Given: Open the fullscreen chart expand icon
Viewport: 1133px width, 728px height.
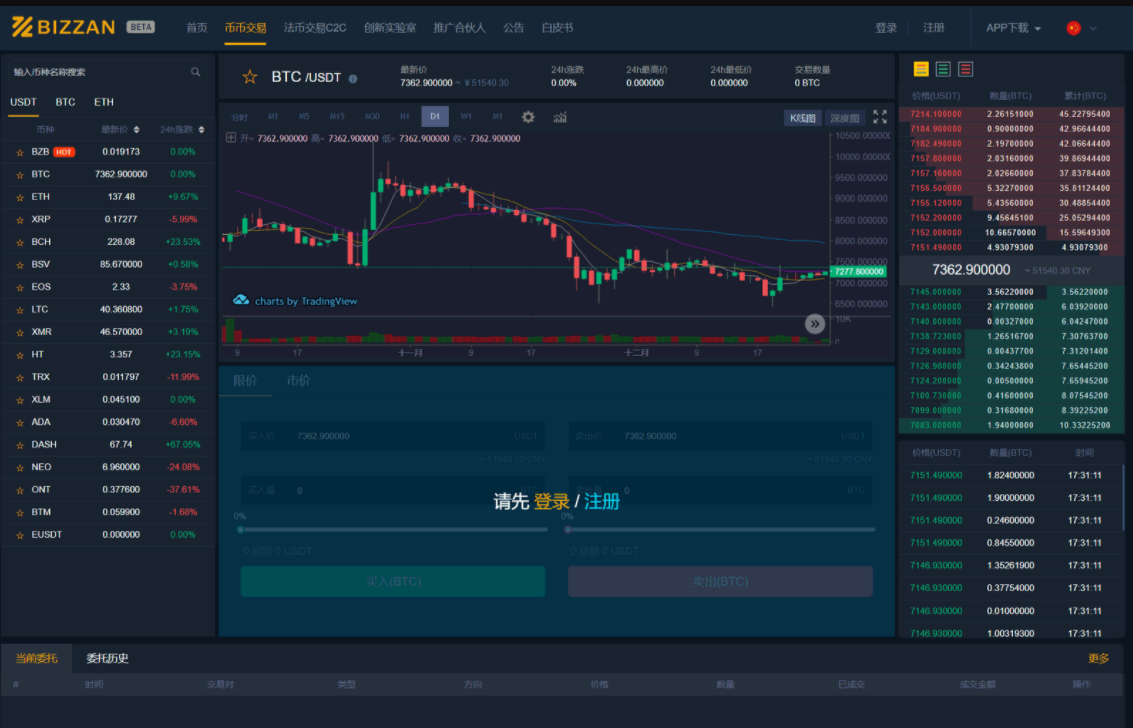Looking at the screenshot, I should click(880, 117).
